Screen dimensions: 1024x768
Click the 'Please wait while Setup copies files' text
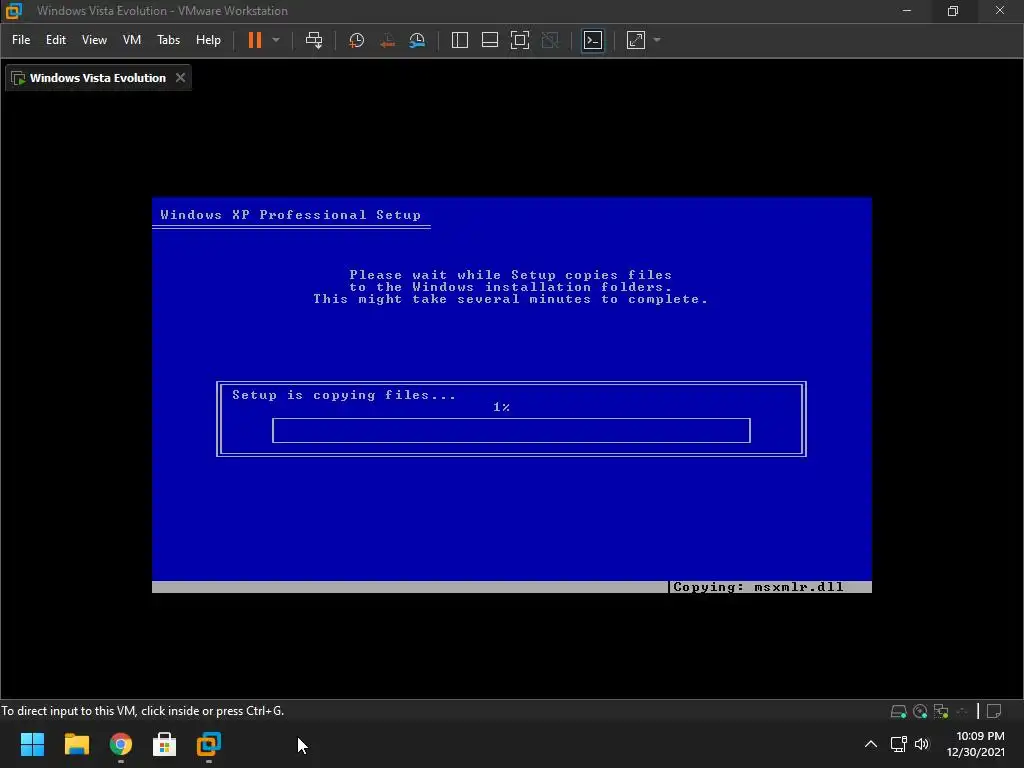pyautogui.click(x=511, y=275)
